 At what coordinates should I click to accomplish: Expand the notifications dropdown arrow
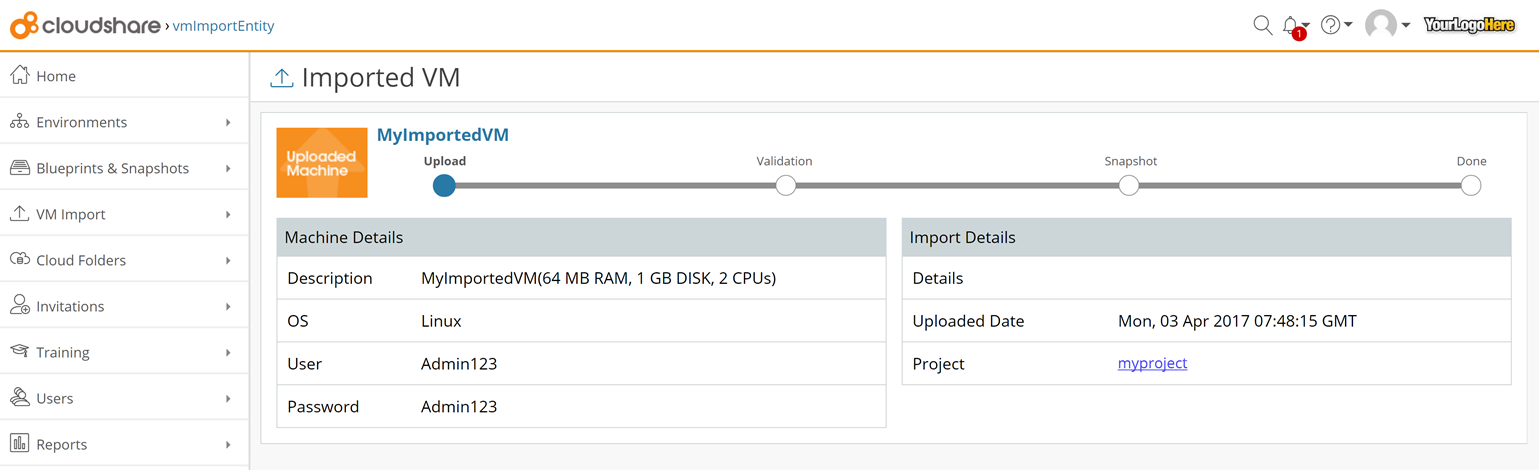coord(1306,25)
